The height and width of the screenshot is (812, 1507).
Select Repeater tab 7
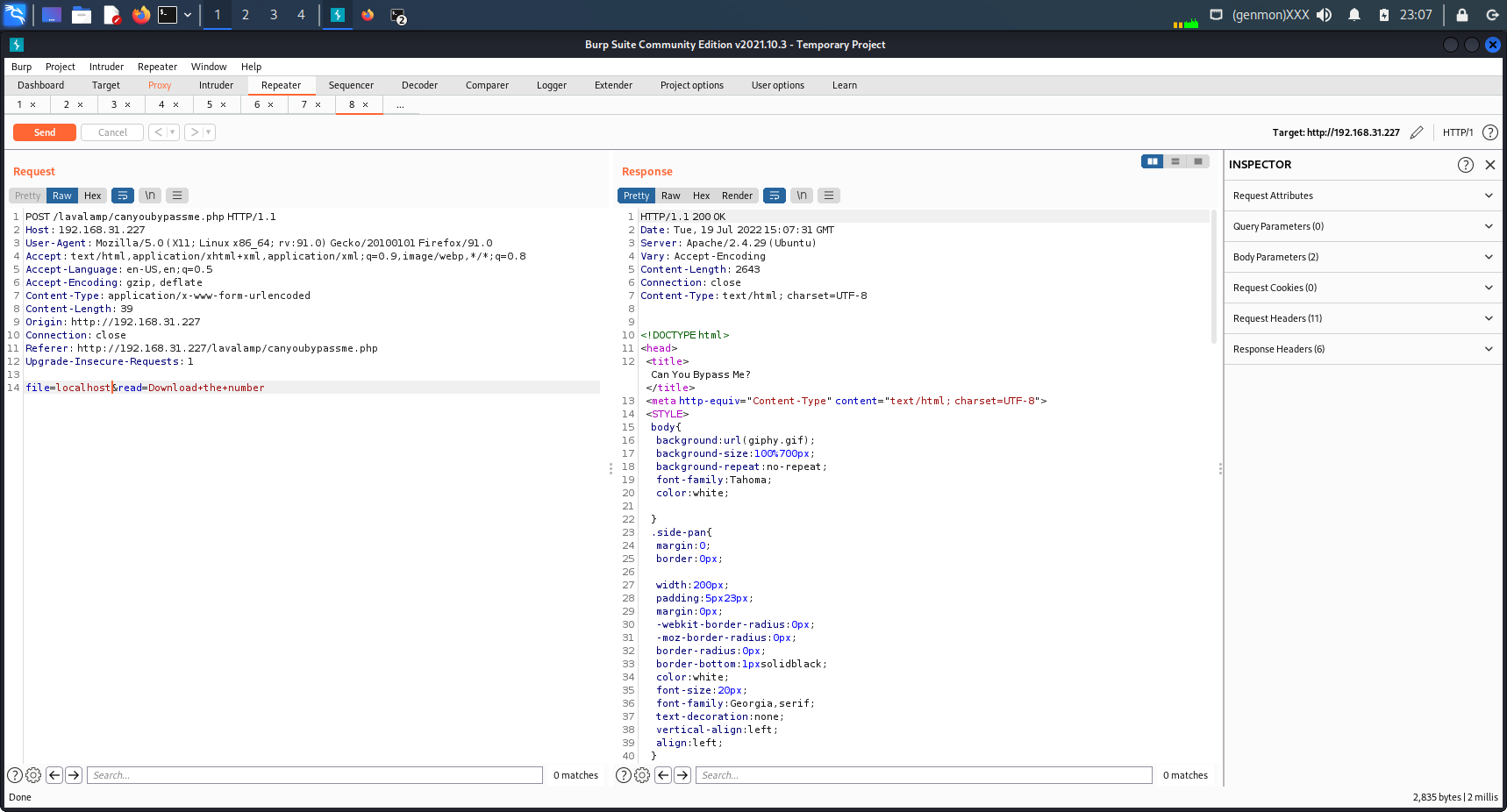304,104
